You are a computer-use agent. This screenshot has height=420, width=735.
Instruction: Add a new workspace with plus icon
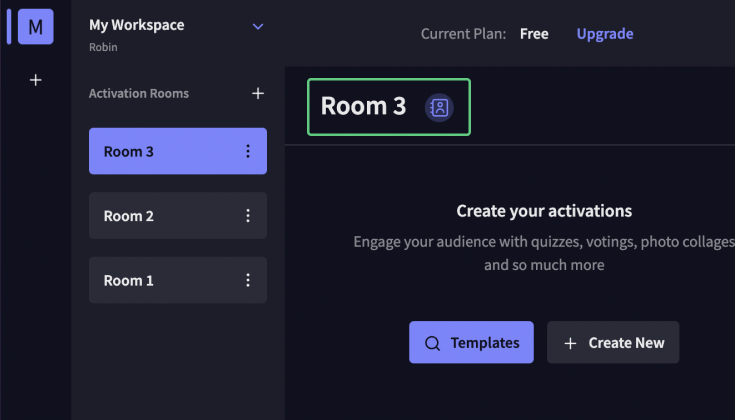[x=35, y=80]
